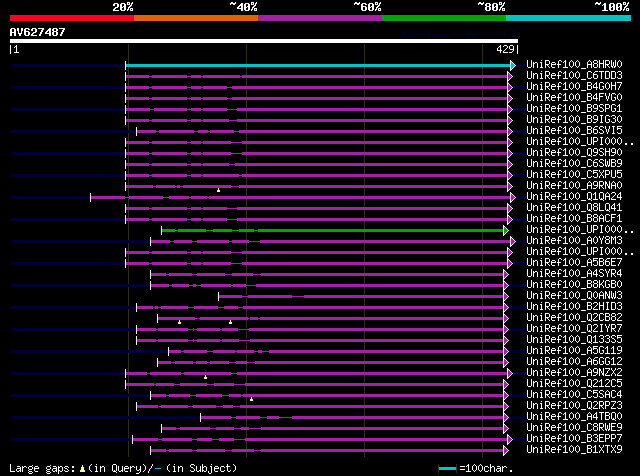Viewport: 640px width, 476px height.
Task: Click the yellow gap marker below A9NZX2 alignment
Action: click(205, 377)
